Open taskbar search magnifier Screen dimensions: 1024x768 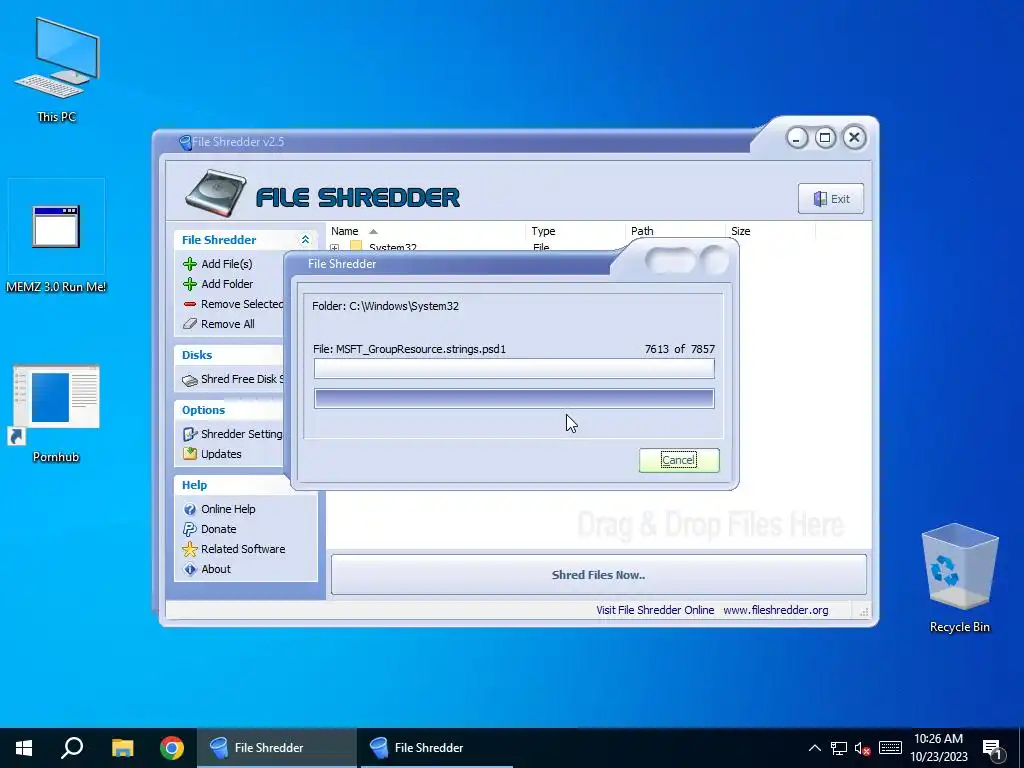point(72,748)
